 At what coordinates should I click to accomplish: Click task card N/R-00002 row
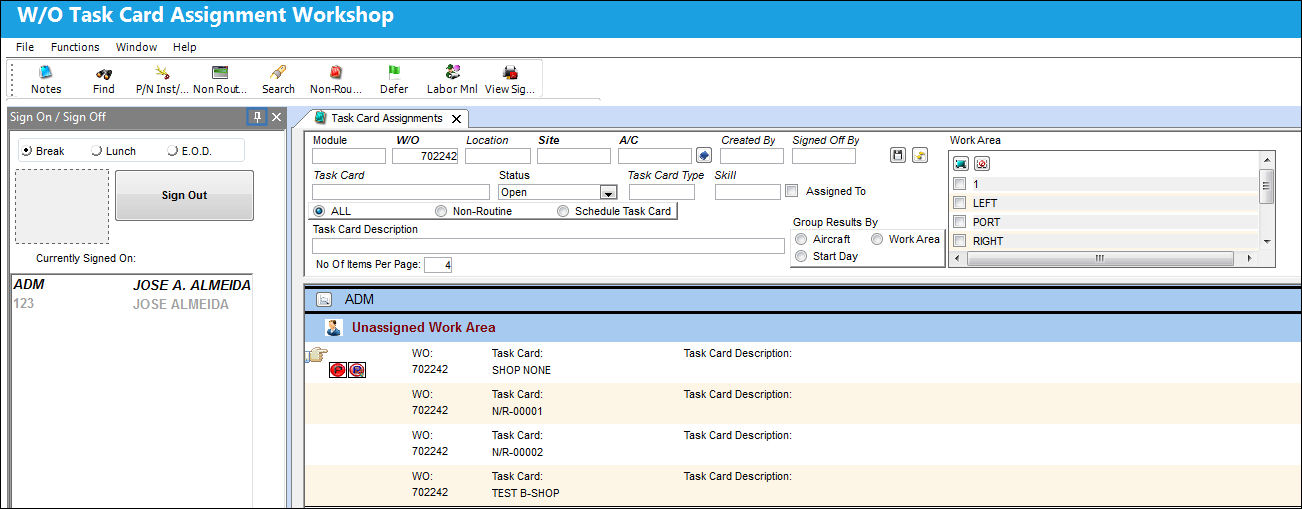click(x=804, y=444)
